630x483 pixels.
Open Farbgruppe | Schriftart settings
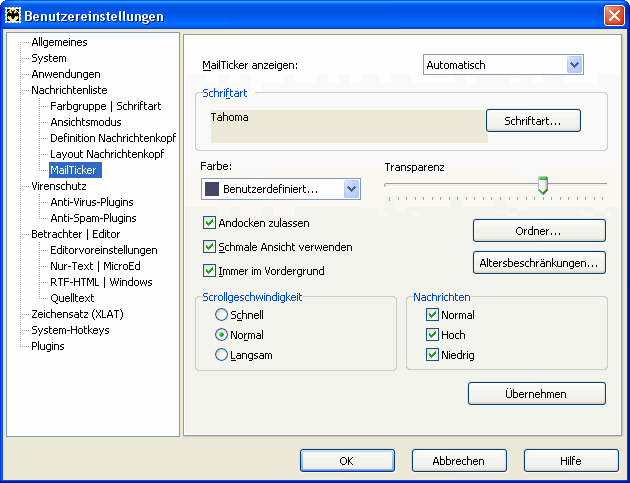click(x=105, y=106)
